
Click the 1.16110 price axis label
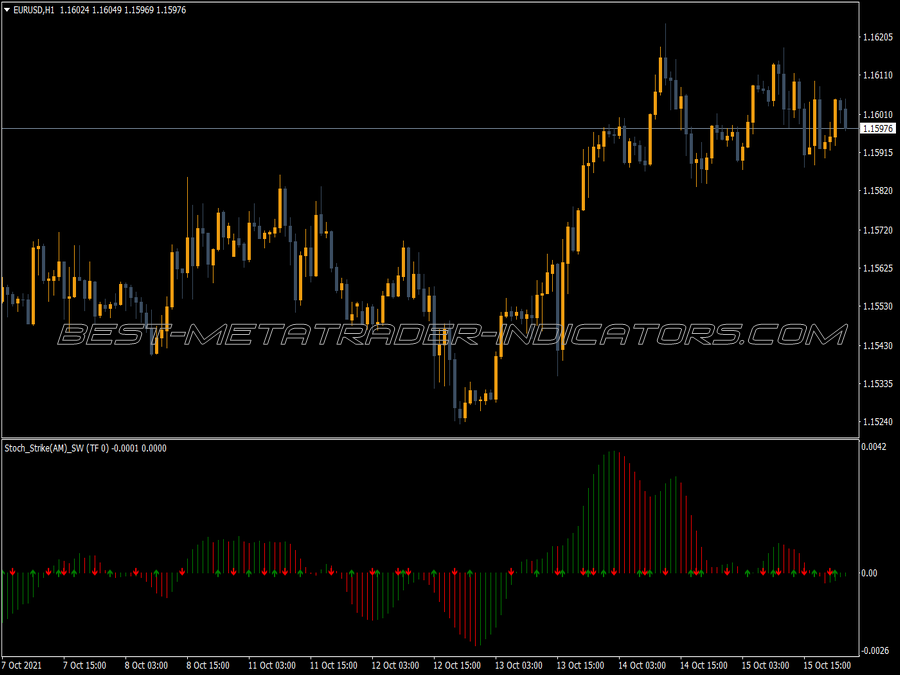[x=878, y=75]
